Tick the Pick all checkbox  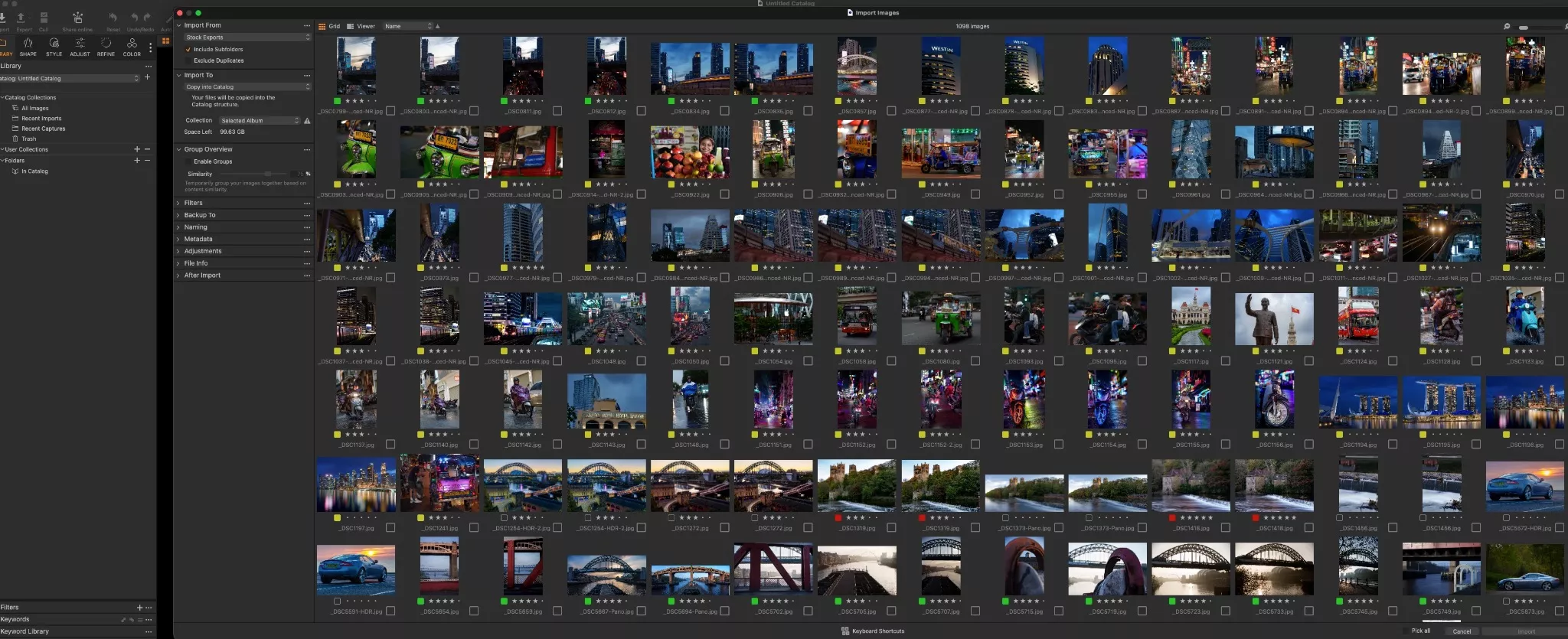point(1406,631)
